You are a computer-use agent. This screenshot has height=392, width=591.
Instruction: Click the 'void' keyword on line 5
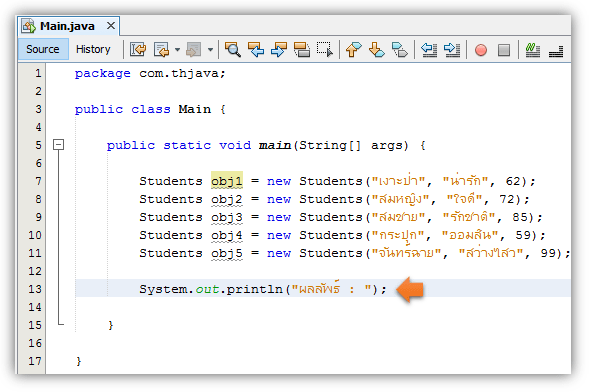click(x=235, y=145)
